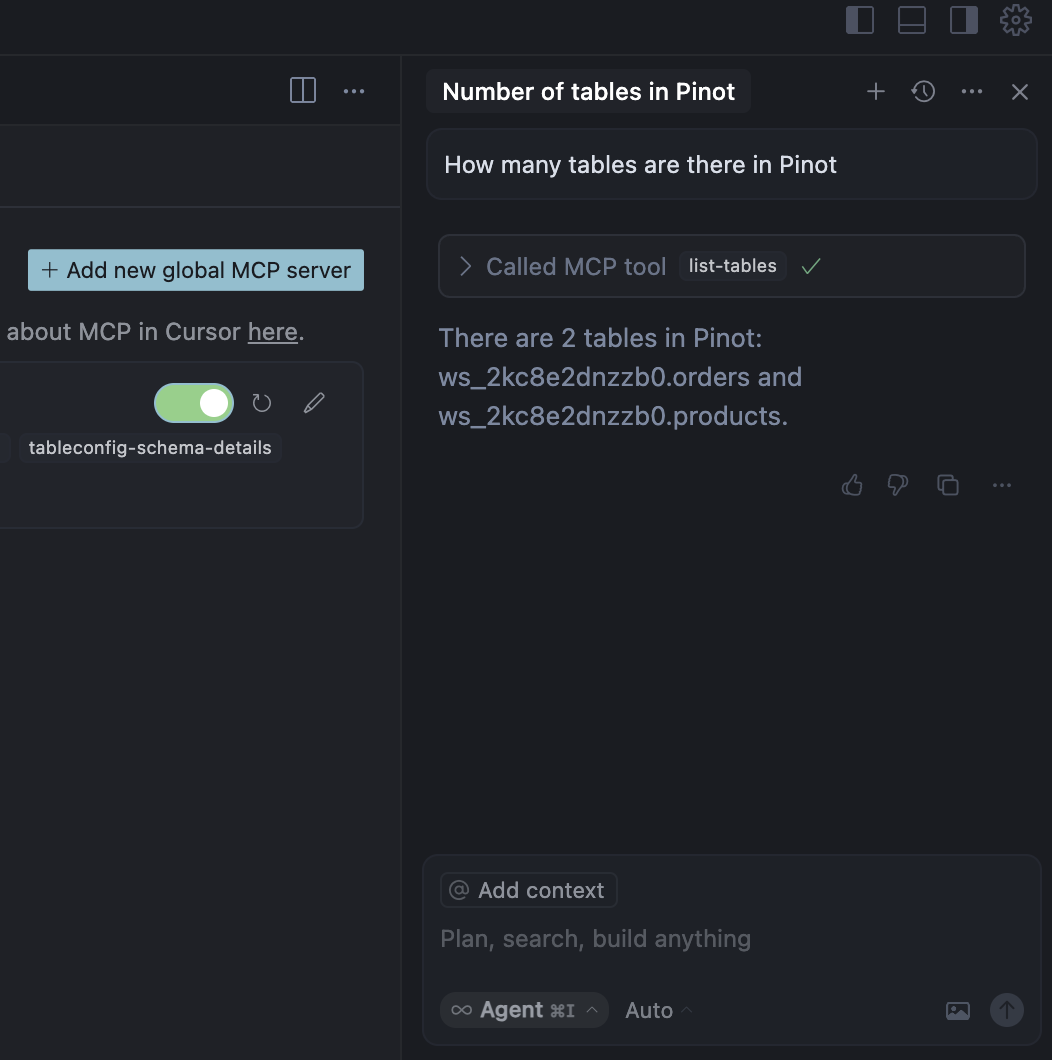The height and width of the screenshot is (1060, 1052).
Task: Select the Number of tables in Pinot tab
Action: 588,92
